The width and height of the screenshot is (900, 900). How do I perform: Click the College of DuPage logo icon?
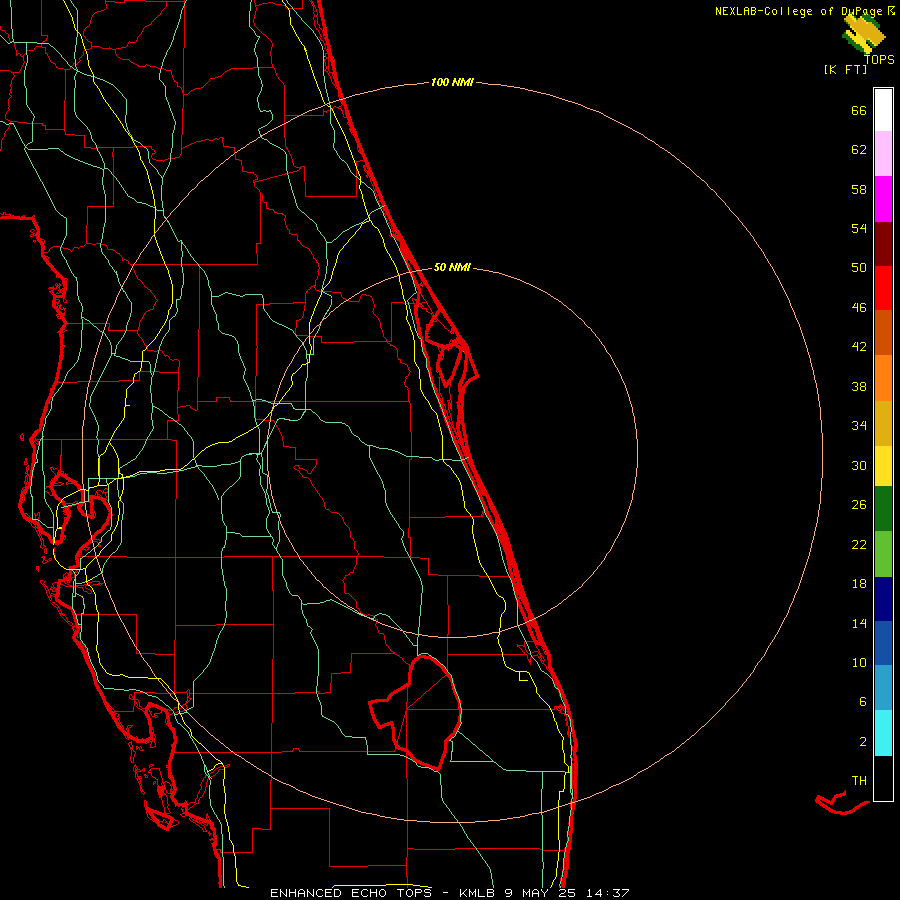(863, 33)
